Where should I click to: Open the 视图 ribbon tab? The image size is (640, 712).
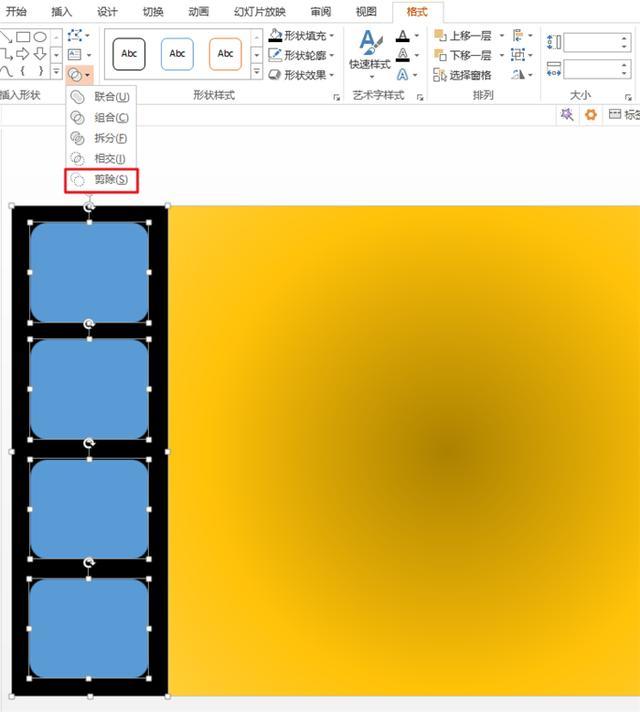366,11
